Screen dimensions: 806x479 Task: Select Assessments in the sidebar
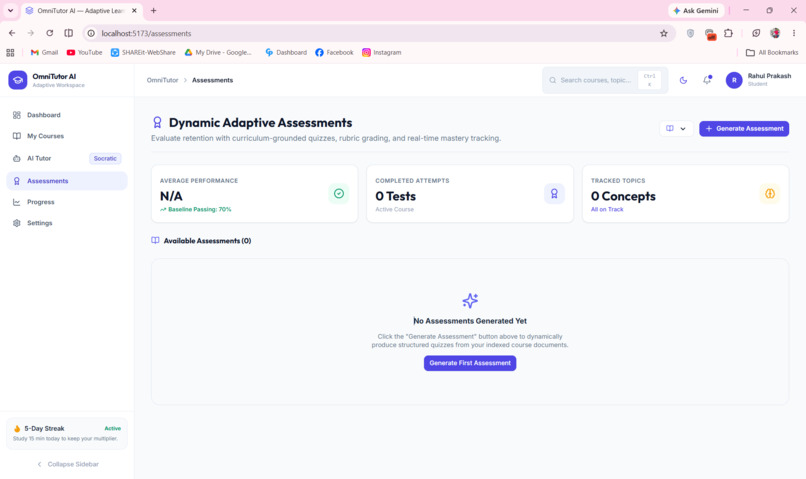tap(67, 181)
